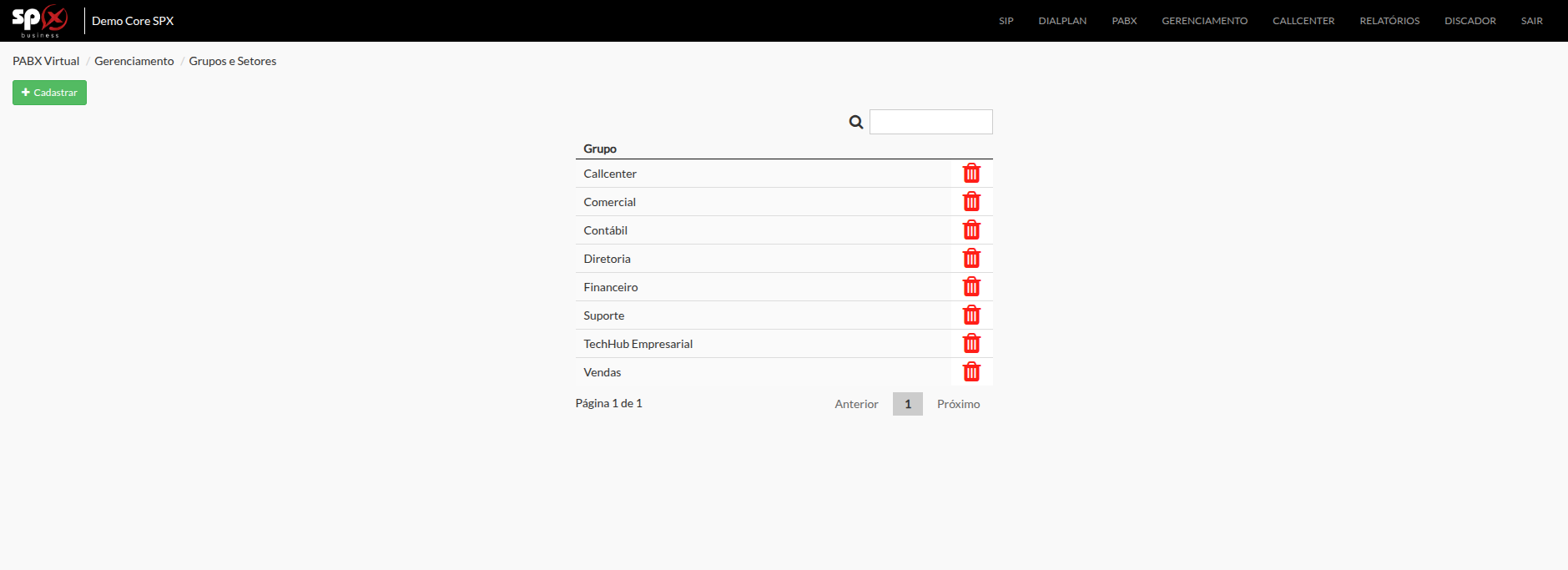Select the Callcenter group row text
The height and width of the screenshot is (570, 1568).
coord(610,174)
